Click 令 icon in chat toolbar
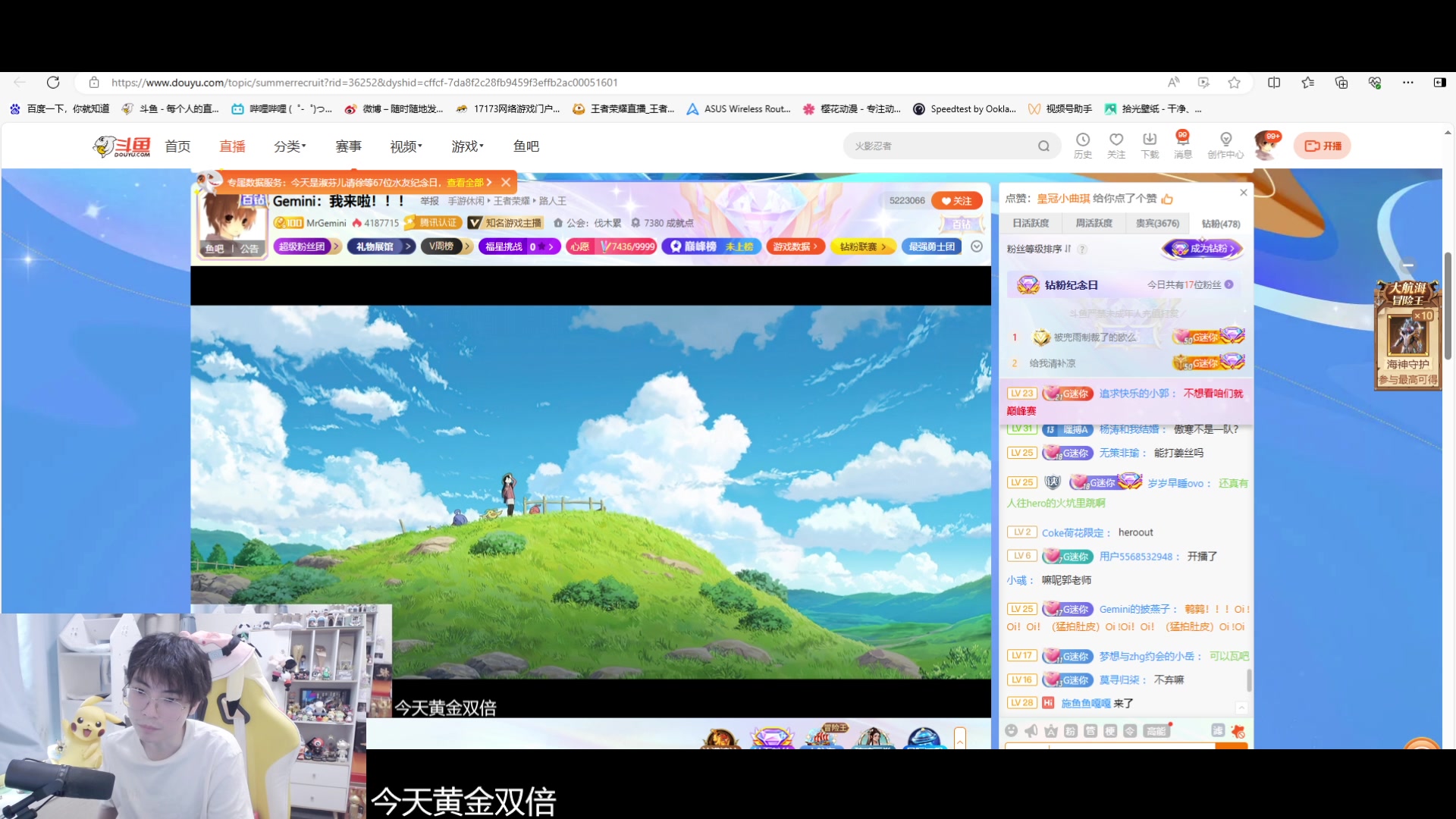Viewport: 1456px width, 819px height. point(1130,730)
